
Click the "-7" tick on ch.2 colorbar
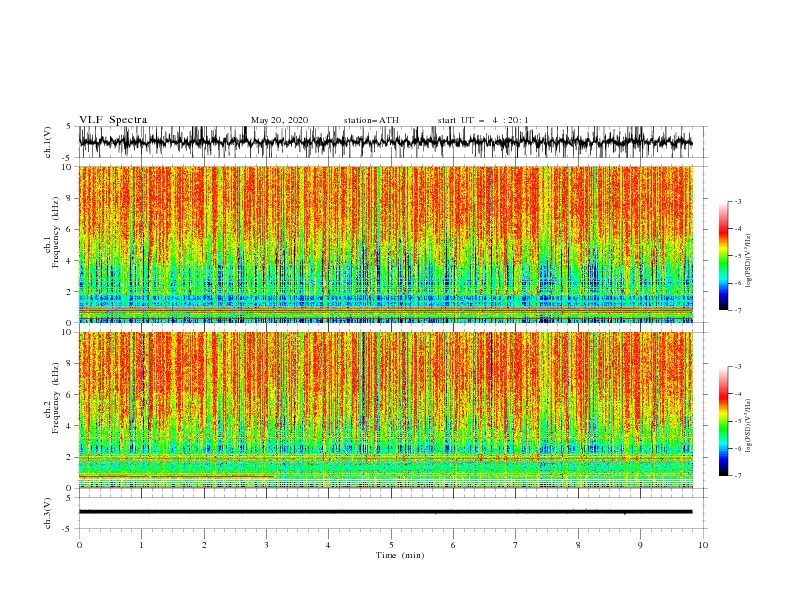coord(738,476)
